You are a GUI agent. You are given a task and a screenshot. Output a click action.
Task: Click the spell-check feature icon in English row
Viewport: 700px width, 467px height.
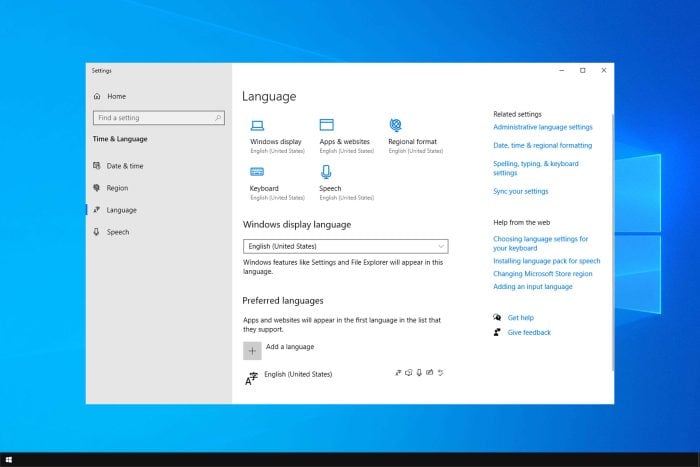[441, 372]
